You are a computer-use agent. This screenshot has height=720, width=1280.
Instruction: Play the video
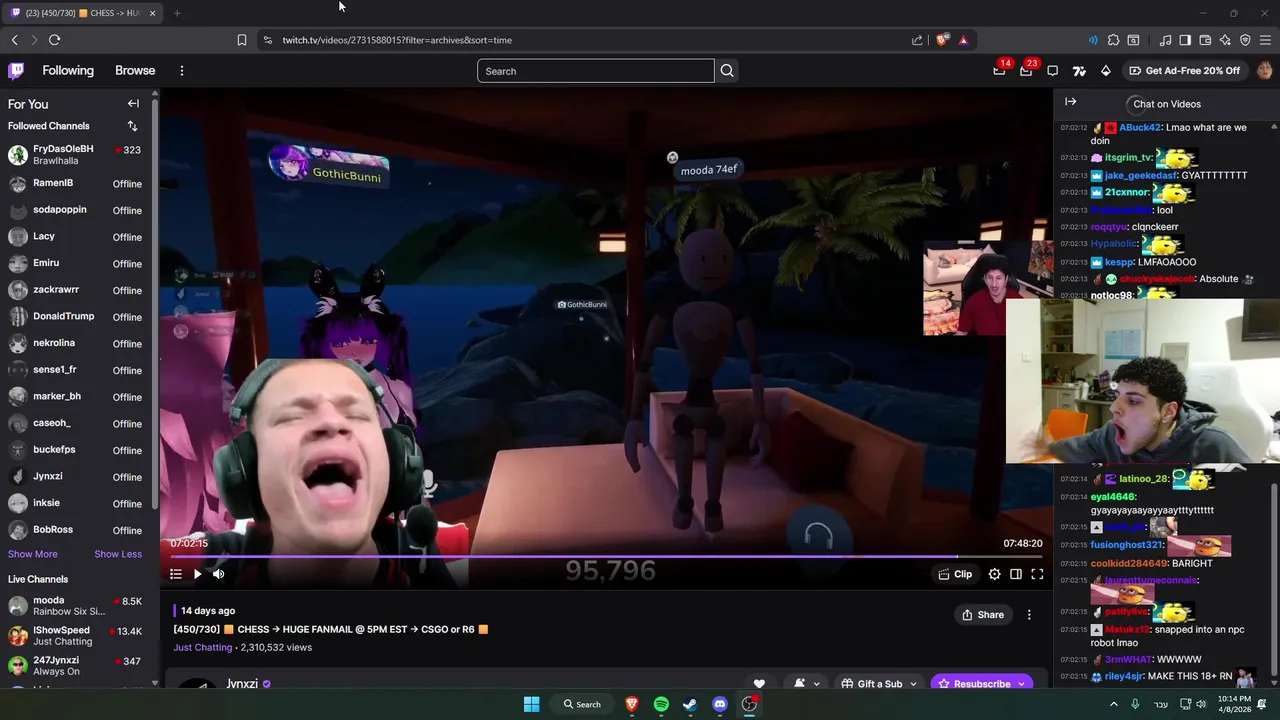(x=197, y=574)
